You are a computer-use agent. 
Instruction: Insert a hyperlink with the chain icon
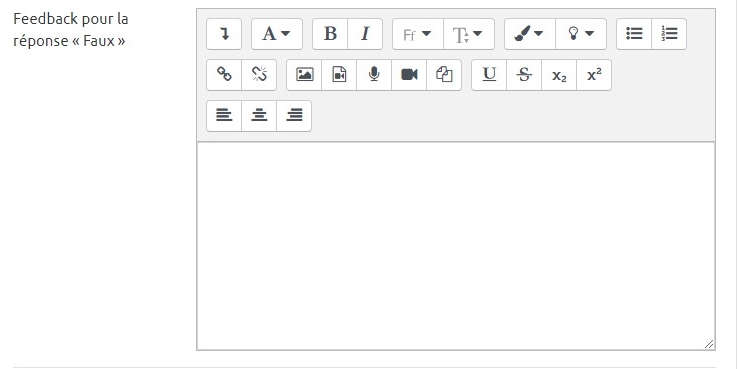(x=224, y=75)
